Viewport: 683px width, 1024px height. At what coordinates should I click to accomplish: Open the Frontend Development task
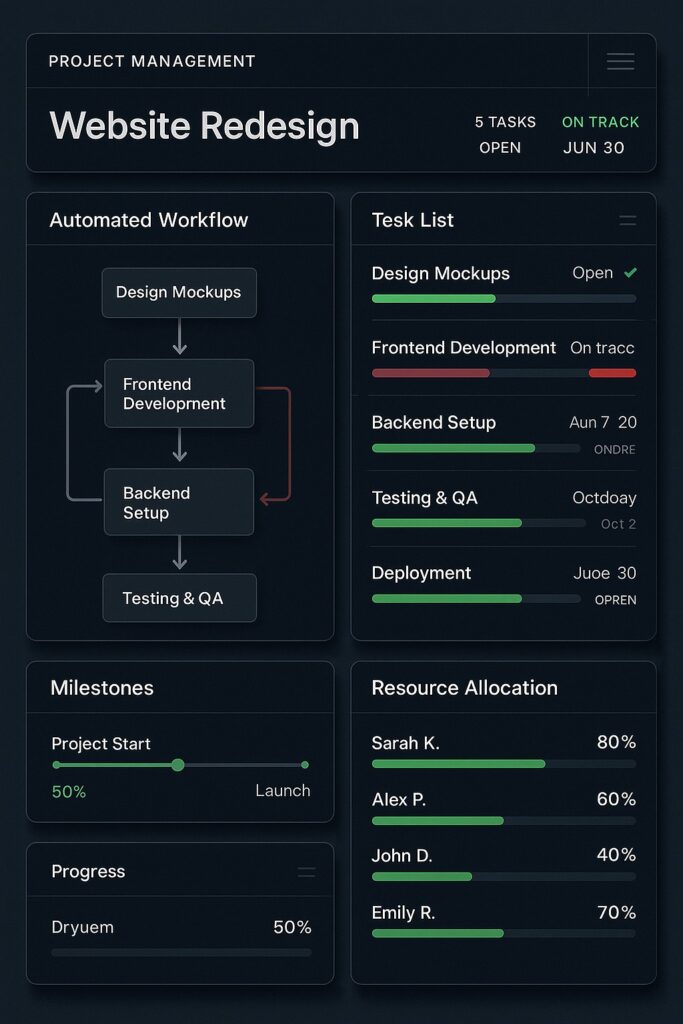(463, 348)
